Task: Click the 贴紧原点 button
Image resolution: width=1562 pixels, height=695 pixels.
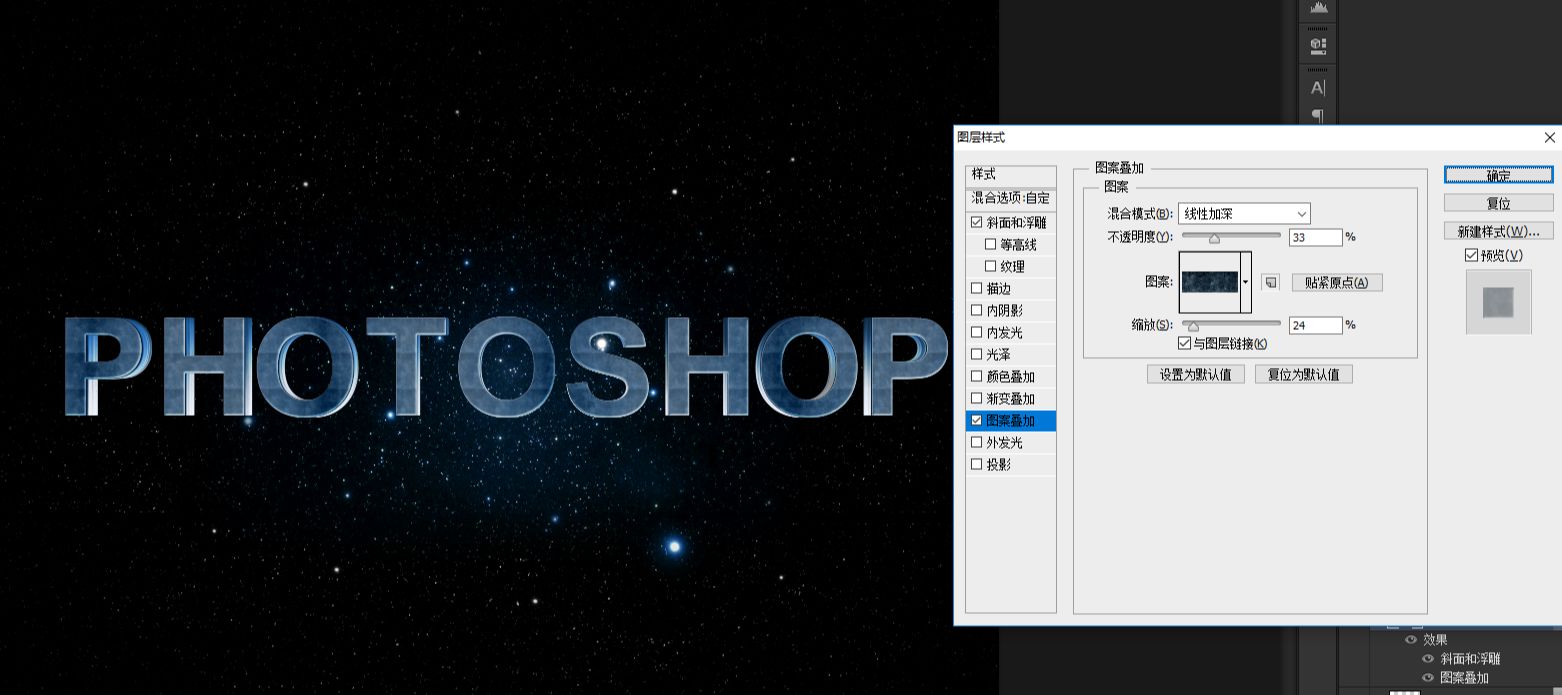Action: coord(1337,283)
